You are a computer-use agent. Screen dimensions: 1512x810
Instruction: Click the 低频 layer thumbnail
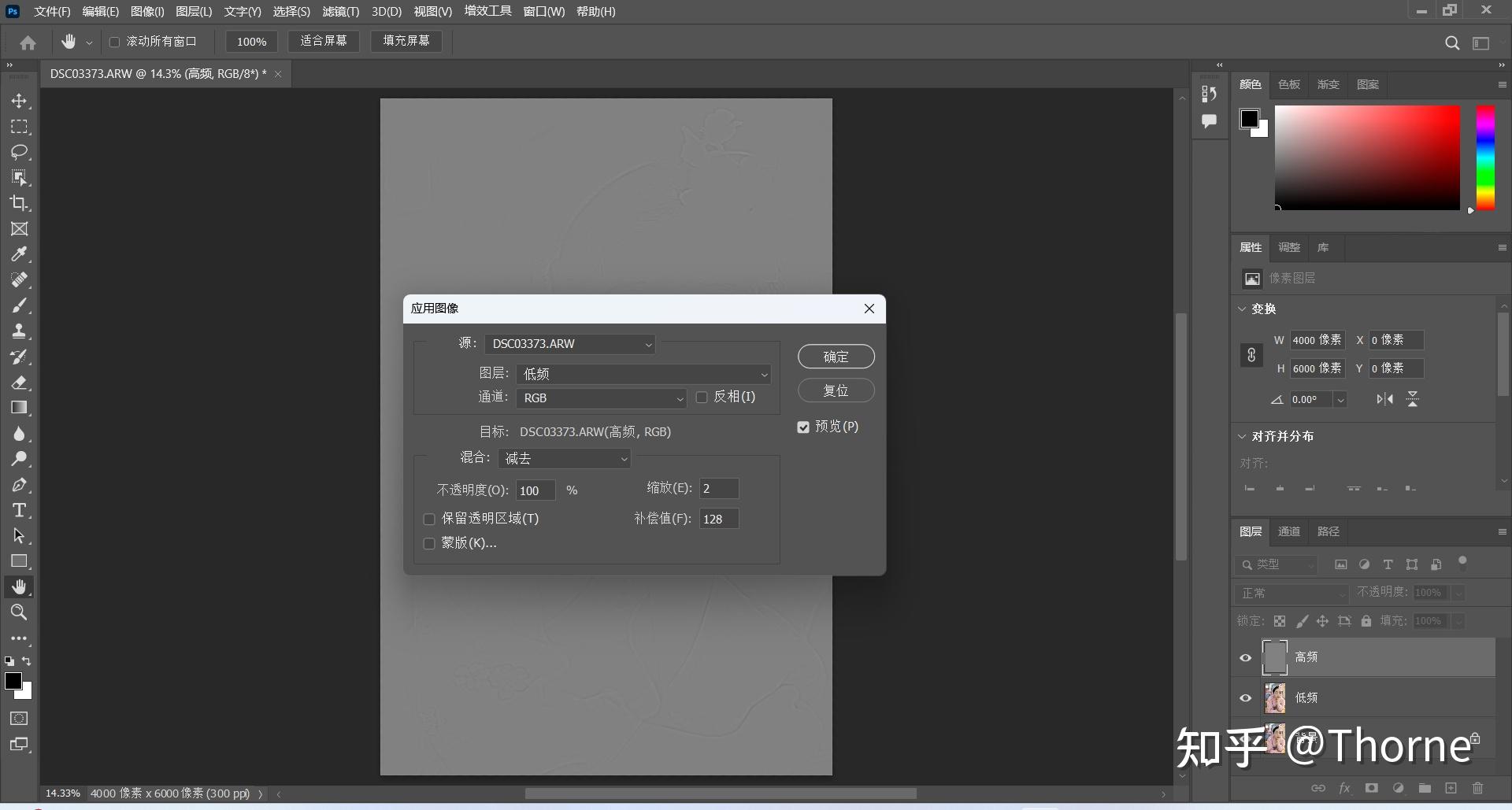[x=1274, y=698]
